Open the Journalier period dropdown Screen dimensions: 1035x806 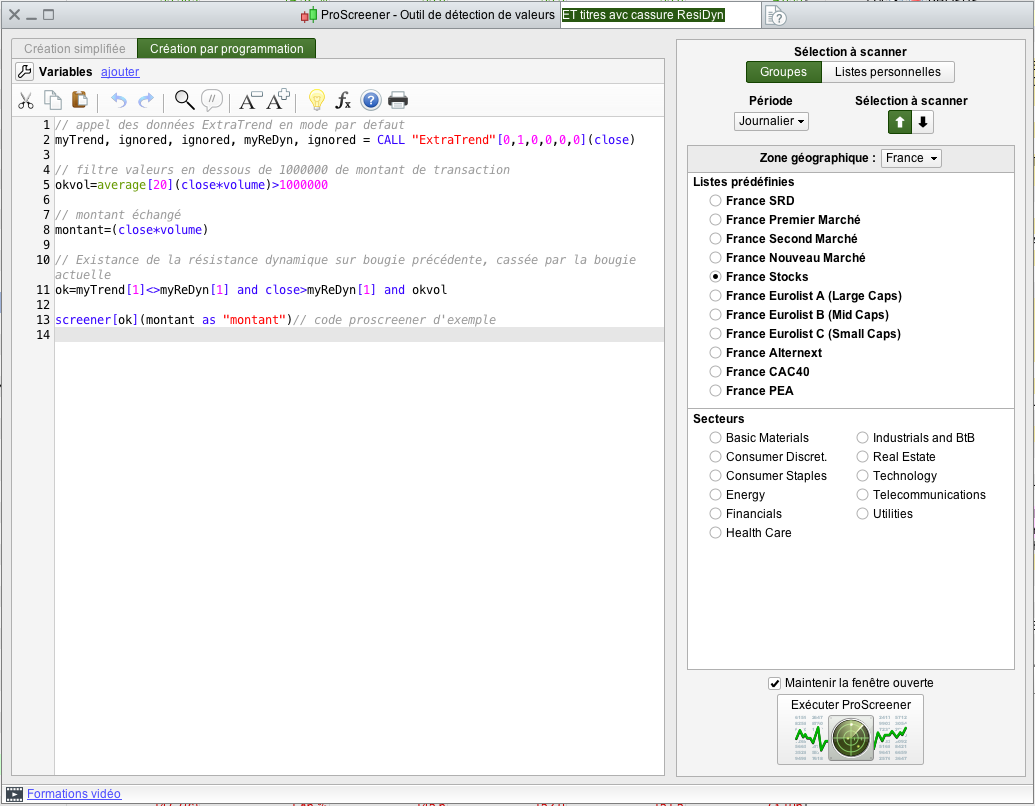pyautogui.click(x=771, y=121)
